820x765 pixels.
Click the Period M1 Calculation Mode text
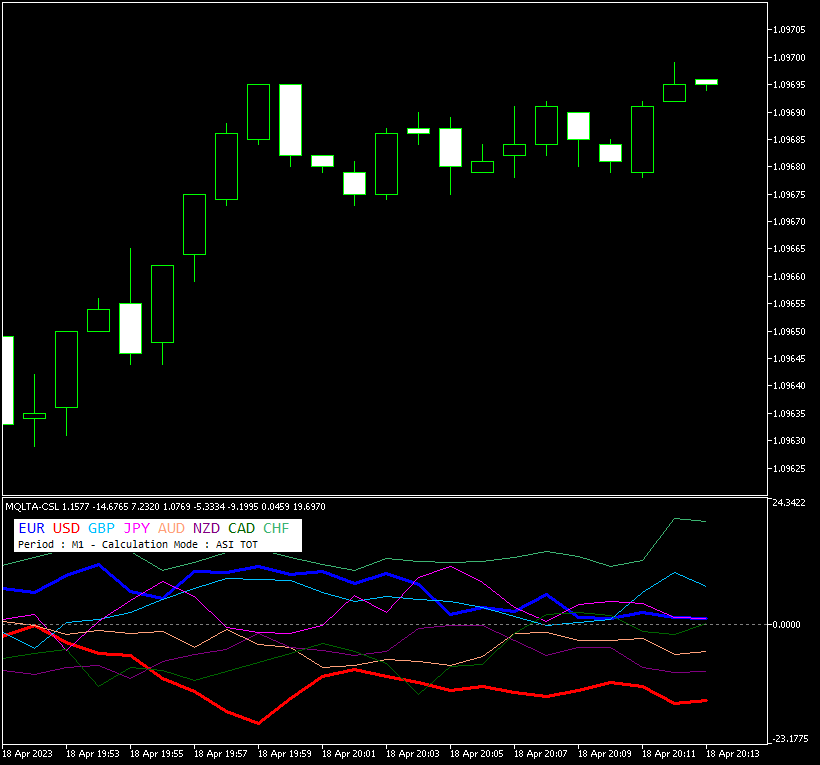point(137,544)
